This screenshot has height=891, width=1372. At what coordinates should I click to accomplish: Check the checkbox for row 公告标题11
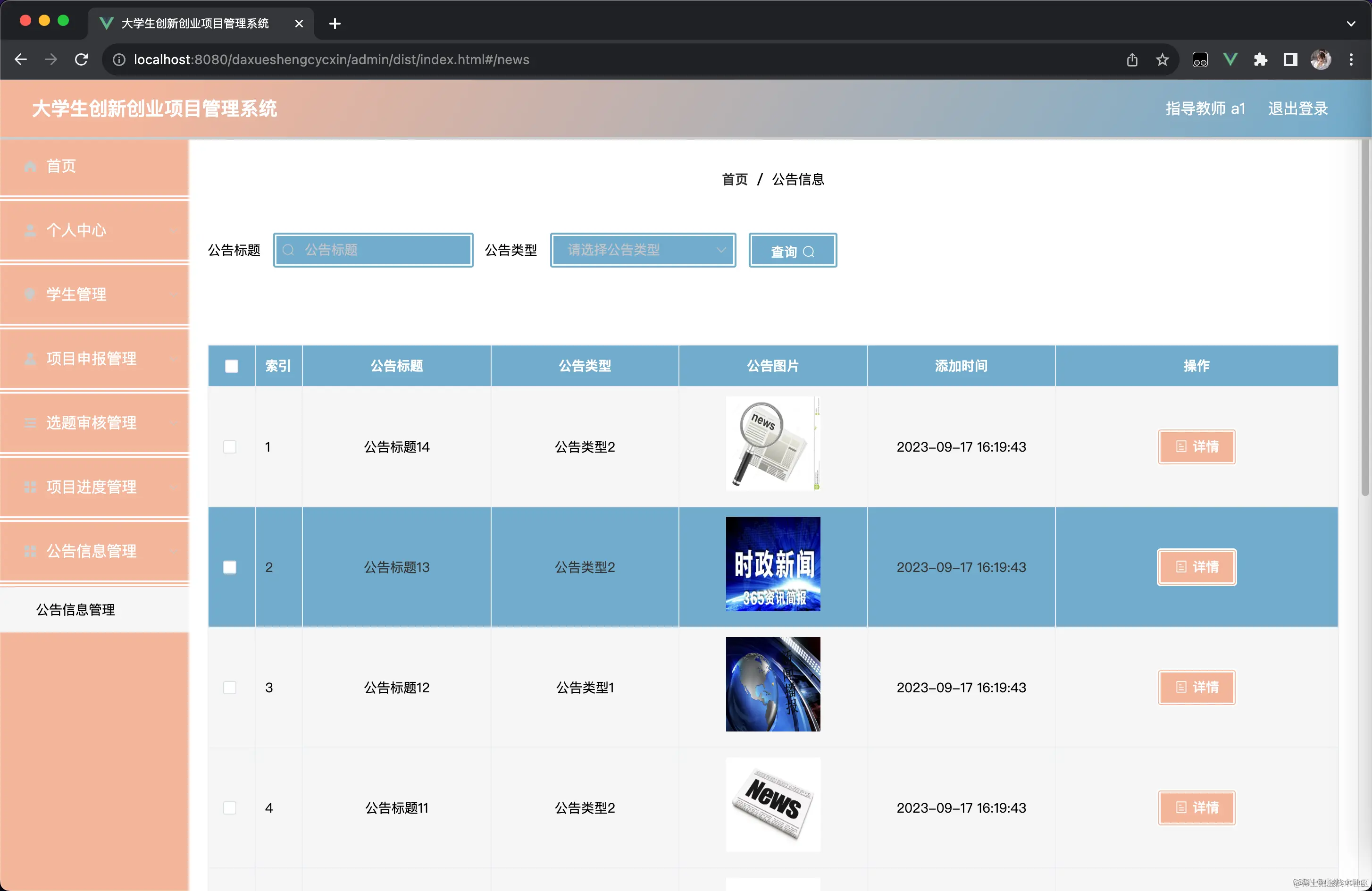(x=231, y=807)
